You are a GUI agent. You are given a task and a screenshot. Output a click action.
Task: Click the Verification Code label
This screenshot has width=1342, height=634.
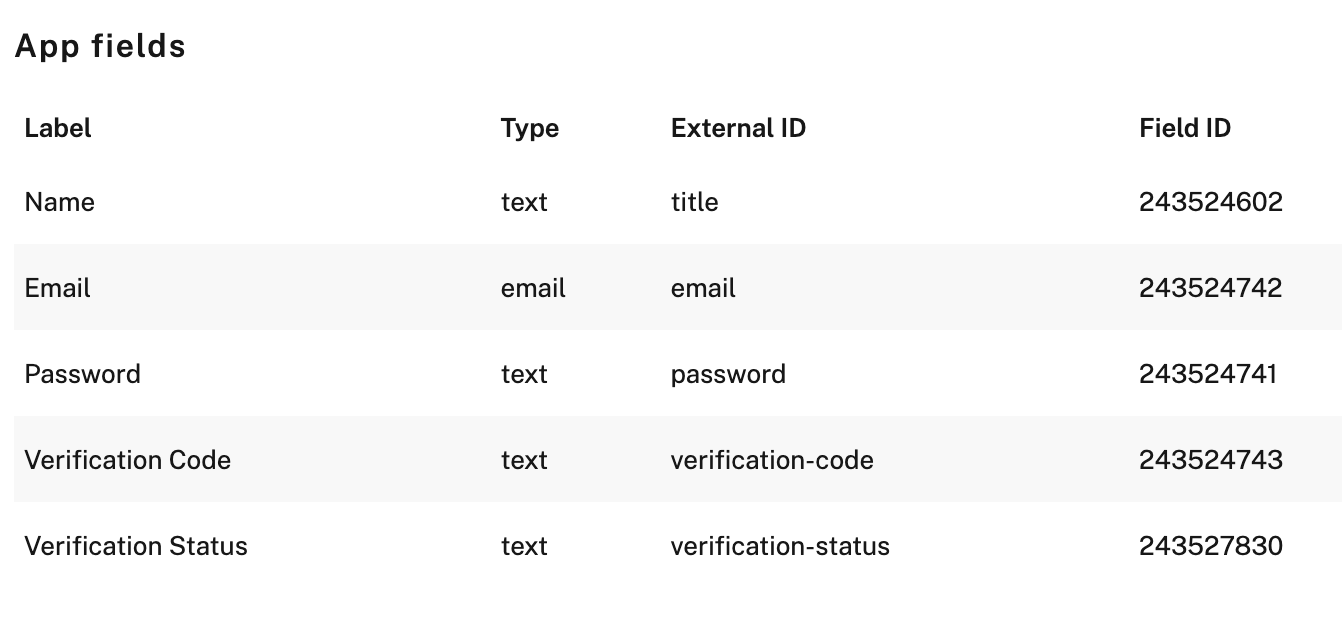128,460
